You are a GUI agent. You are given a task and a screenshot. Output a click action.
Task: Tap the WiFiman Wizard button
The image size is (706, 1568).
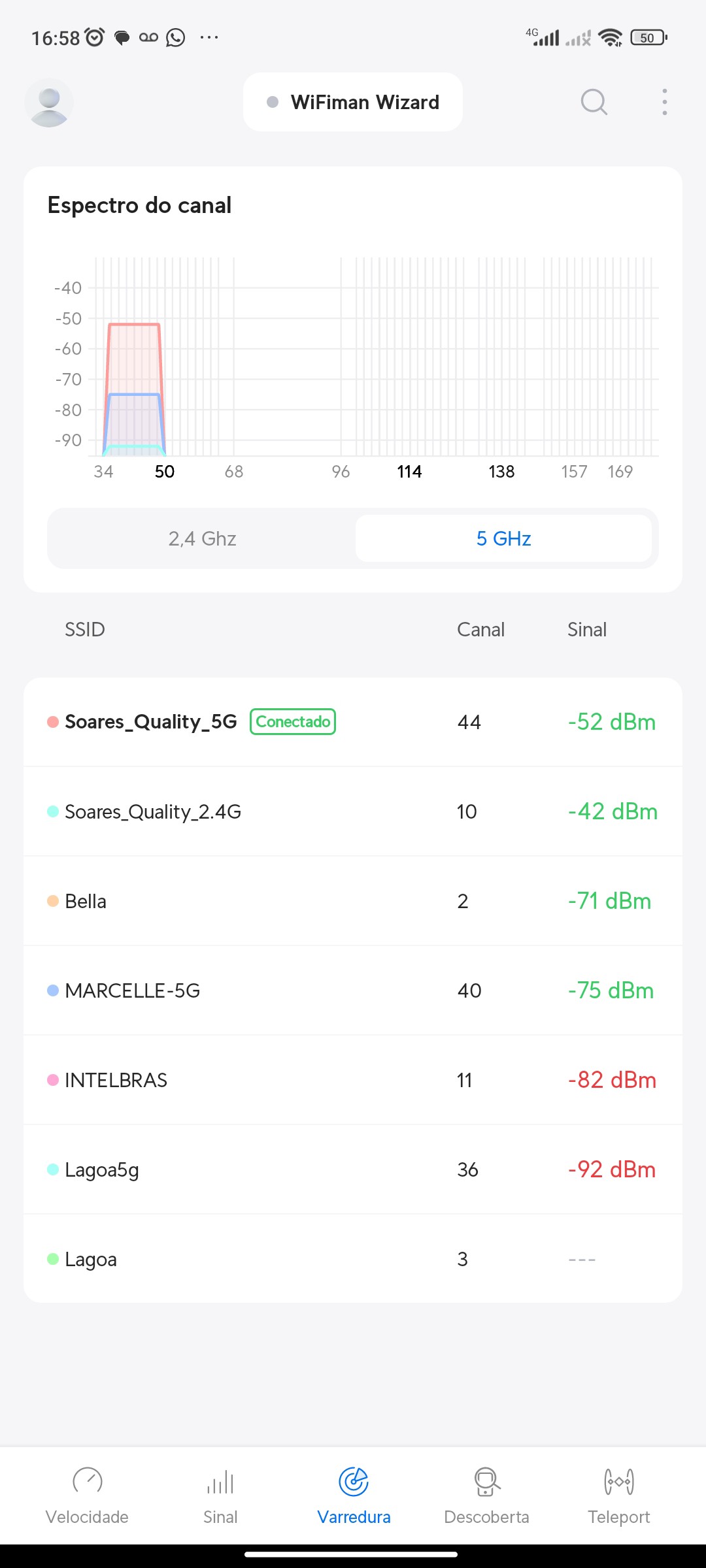pyautogui.click(x=353, y=102)
